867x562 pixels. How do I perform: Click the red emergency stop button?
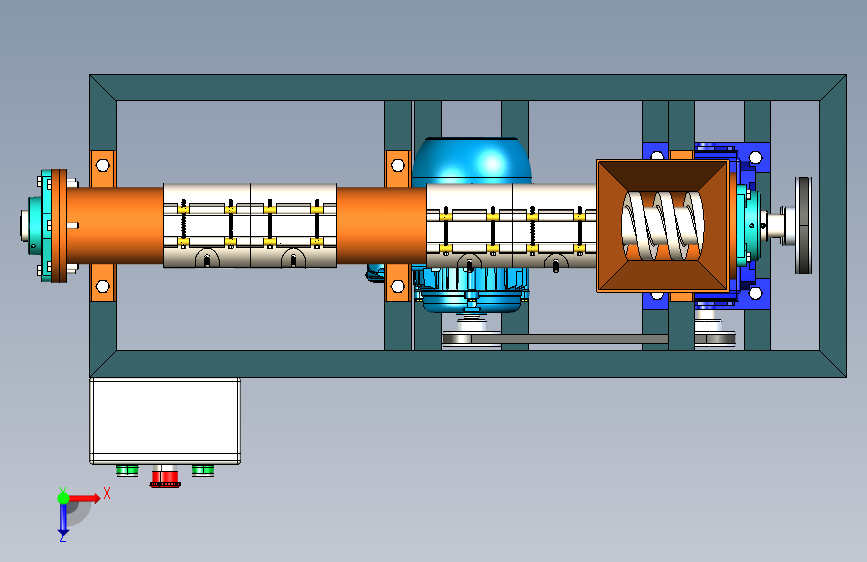165,477
